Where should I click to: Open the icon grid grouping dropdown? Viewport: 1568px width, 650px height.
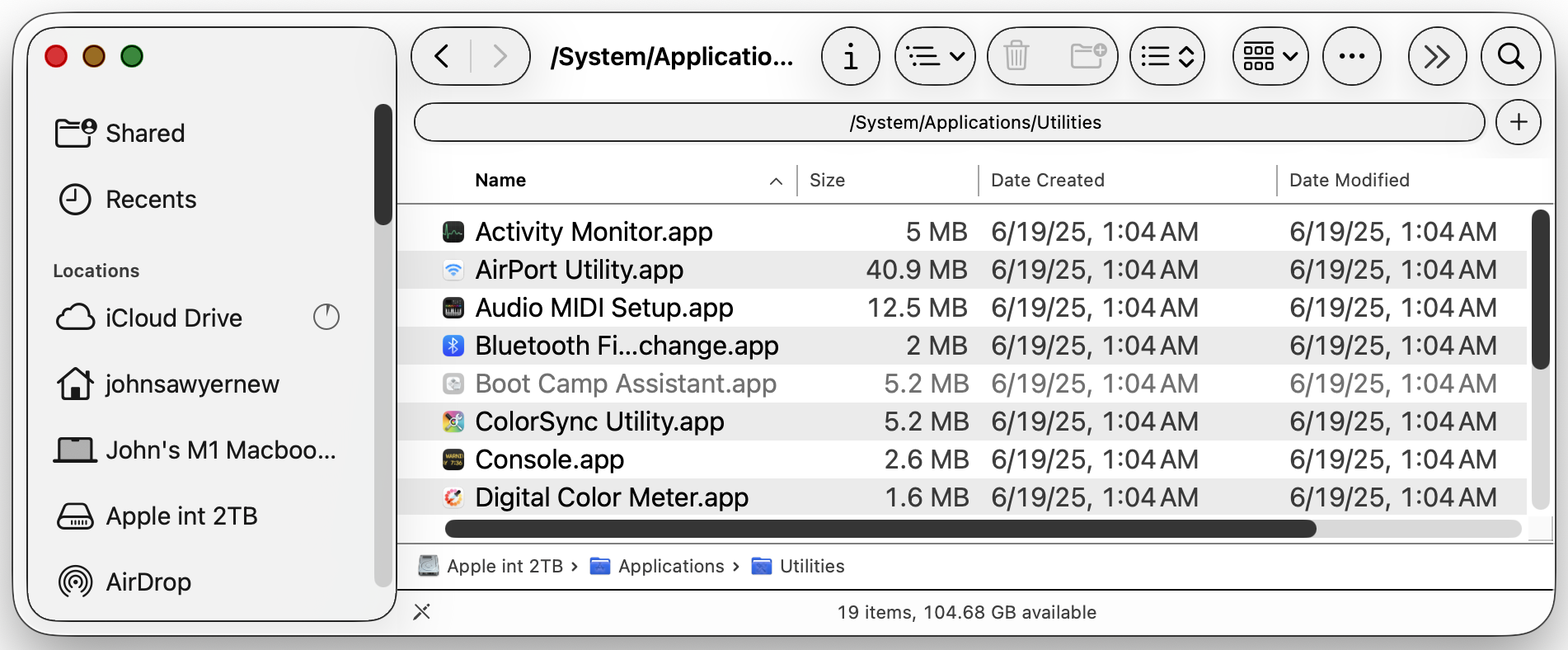click(1270, 57)
